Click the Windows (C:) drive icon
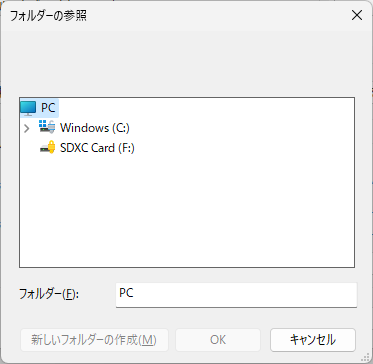The height and width of the screenshot is (364, 373). tap(47, 127)
